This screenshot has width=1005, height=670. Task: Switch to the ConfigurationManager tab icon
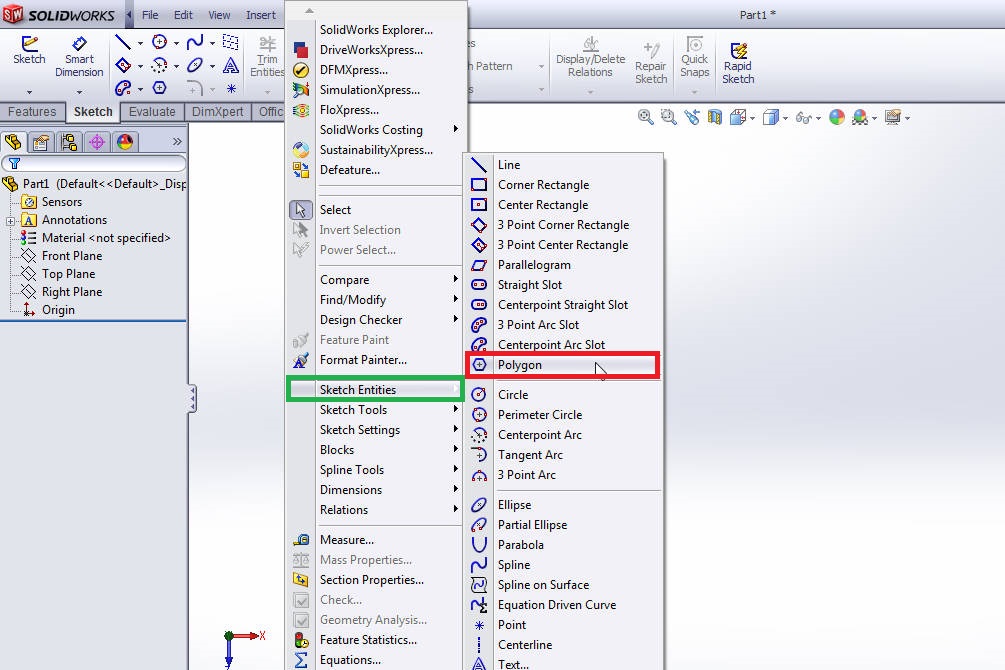[69, 142]
